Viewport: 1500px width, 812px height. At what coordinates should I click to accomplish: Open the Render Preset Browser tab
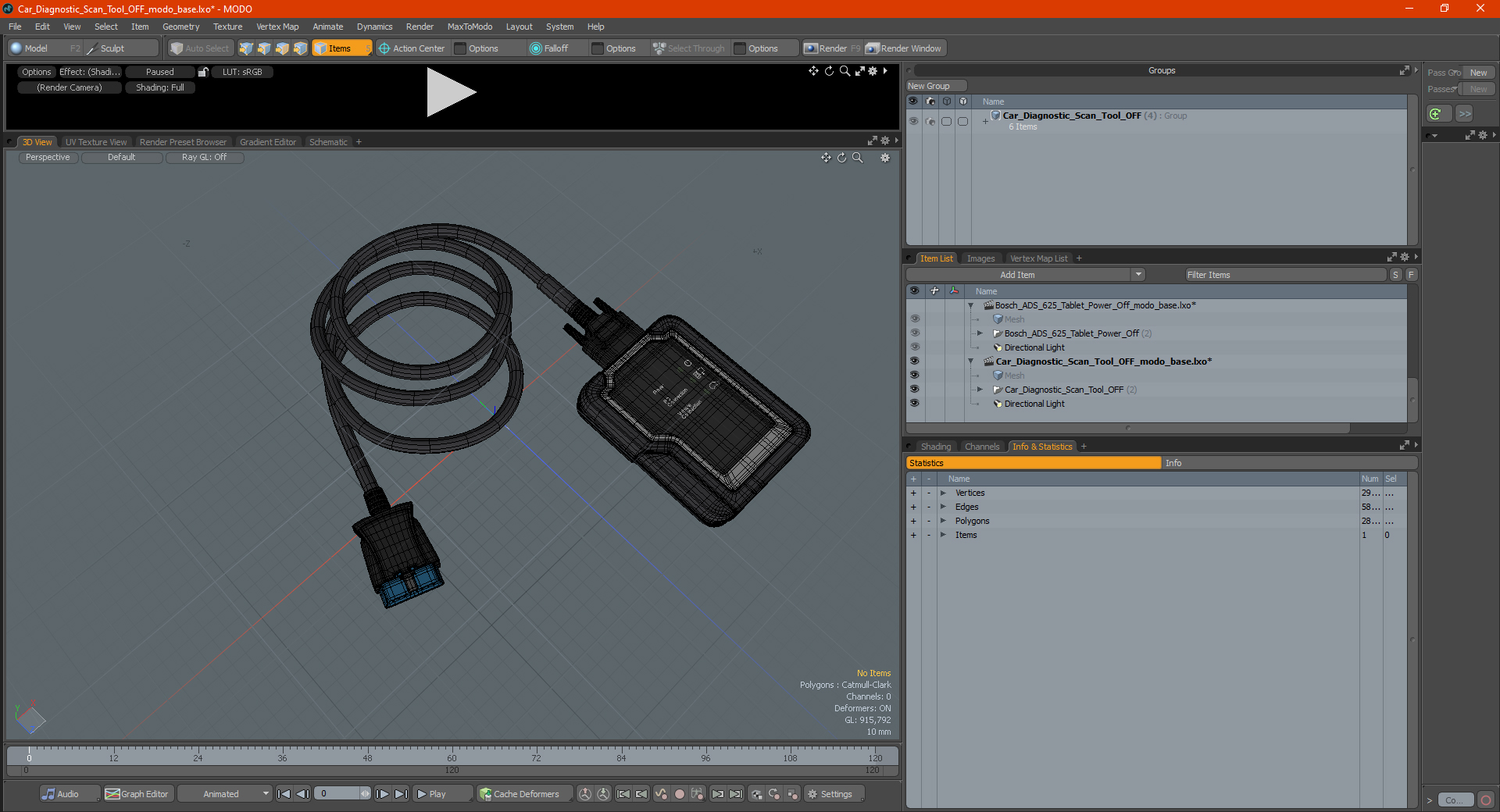pos(183,142)
